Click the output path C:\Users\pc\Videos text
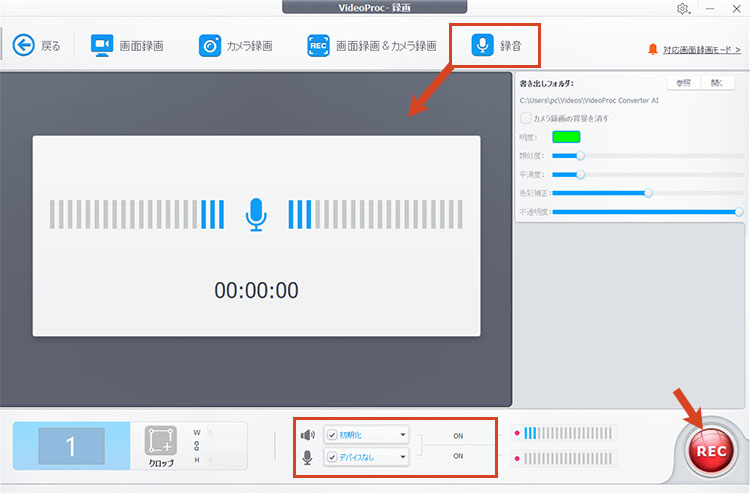Viewport: 750px width, 494px height. pos(589,100)
